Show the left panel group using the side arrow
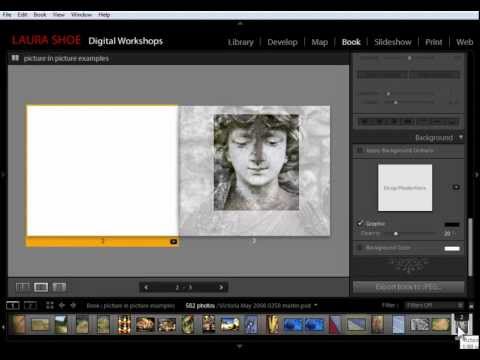The image size is (480, 360). click(x=3, y=174)
